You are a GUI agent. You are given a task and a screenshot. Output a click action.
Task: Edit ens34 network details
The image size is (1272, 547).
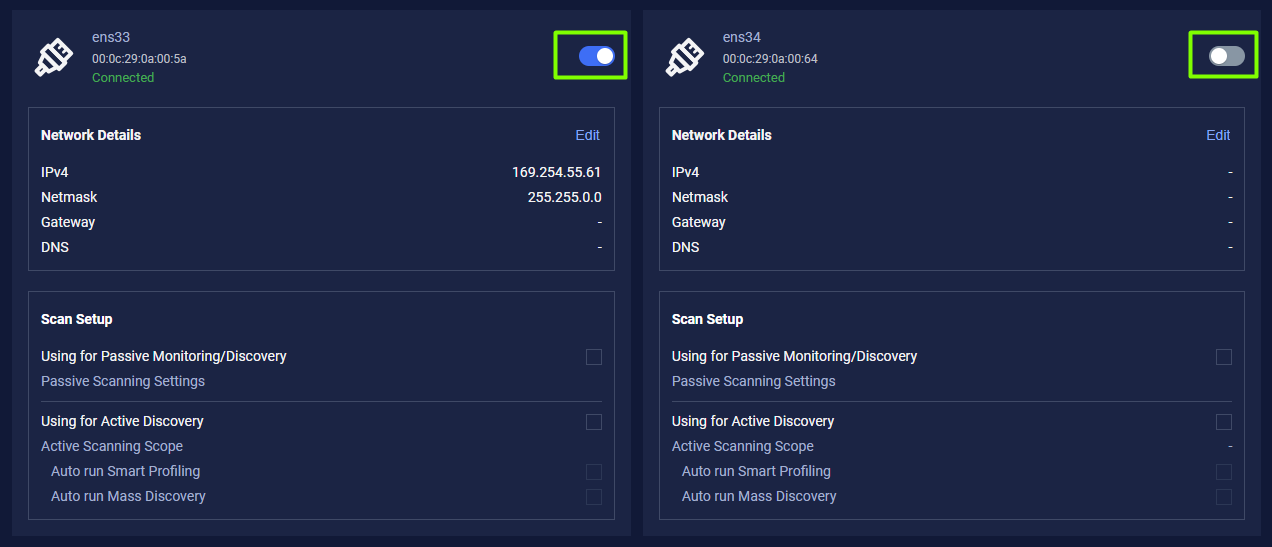point(1218,135)
